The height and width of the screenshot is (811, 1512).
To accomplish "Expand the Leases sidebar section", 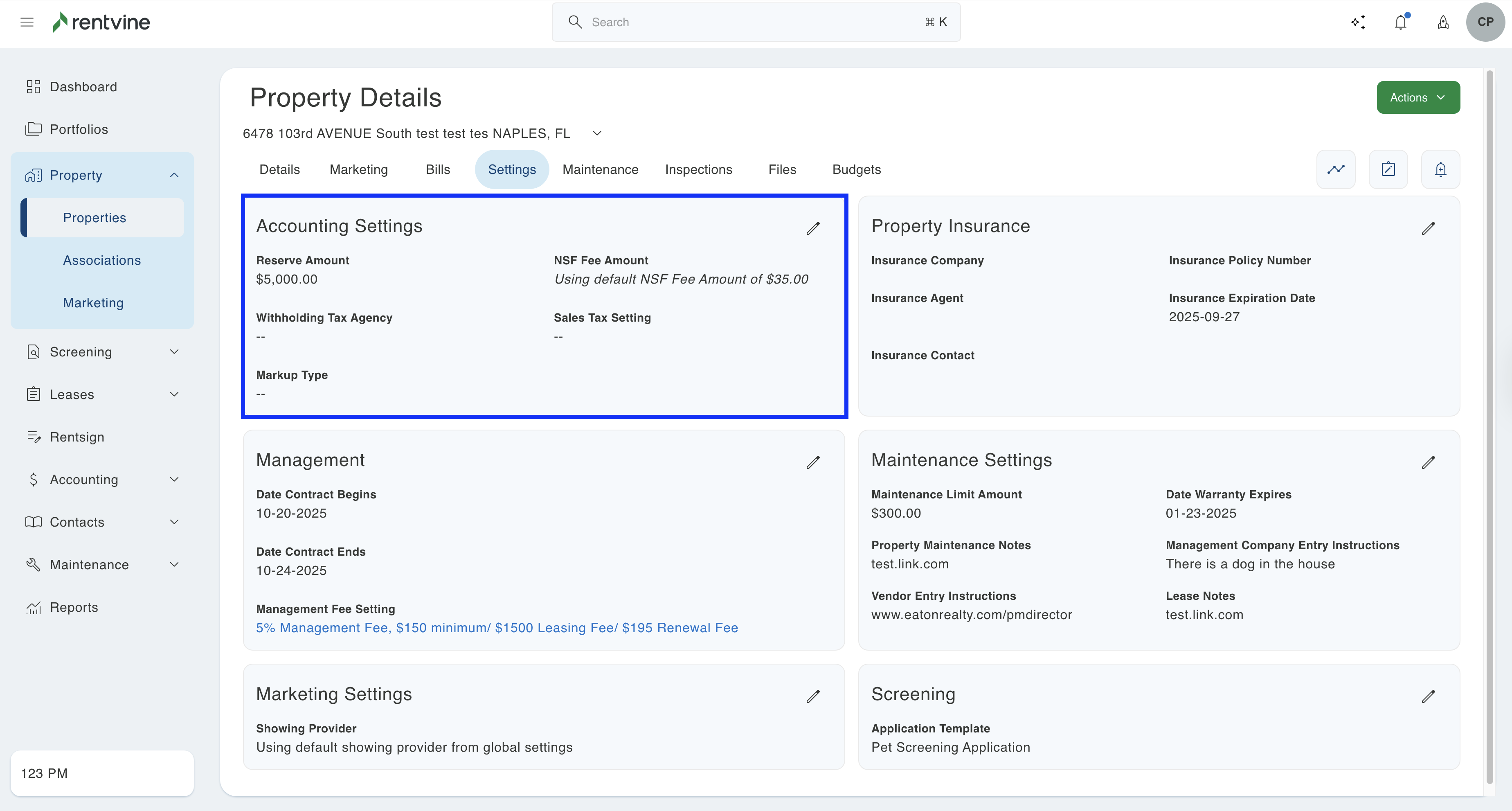I will 174,394.
